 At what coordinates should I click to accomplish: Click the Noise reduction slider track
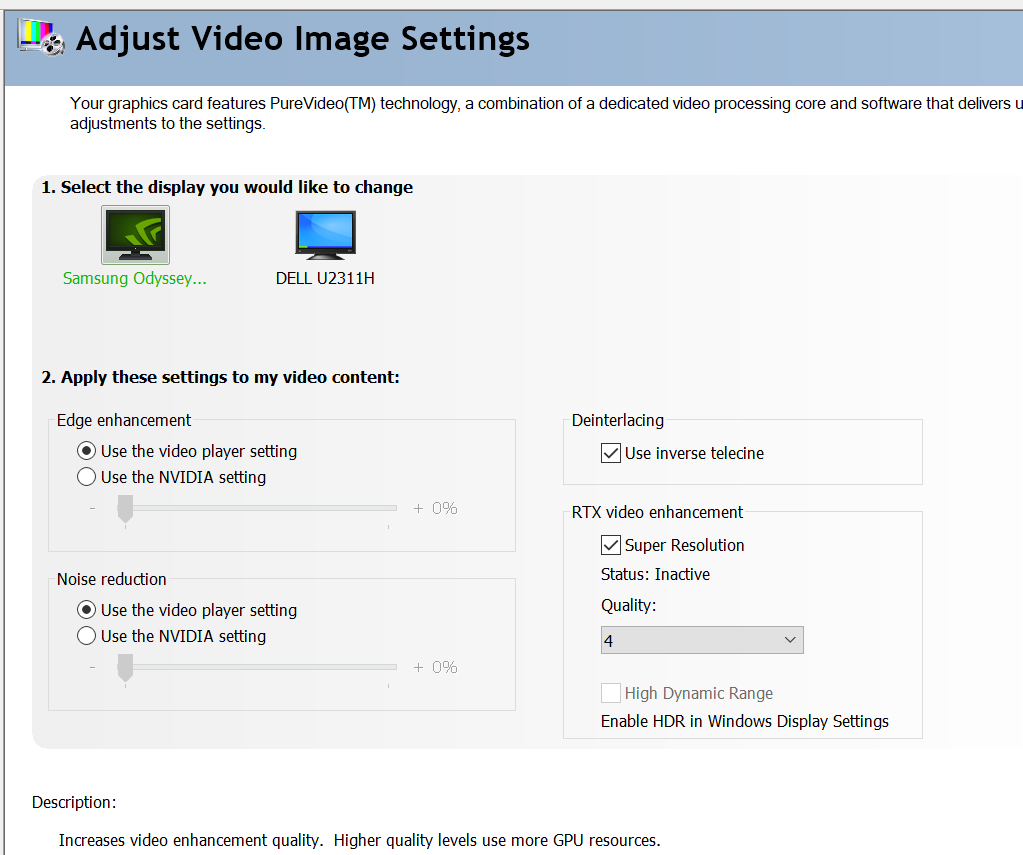[257, 667]
